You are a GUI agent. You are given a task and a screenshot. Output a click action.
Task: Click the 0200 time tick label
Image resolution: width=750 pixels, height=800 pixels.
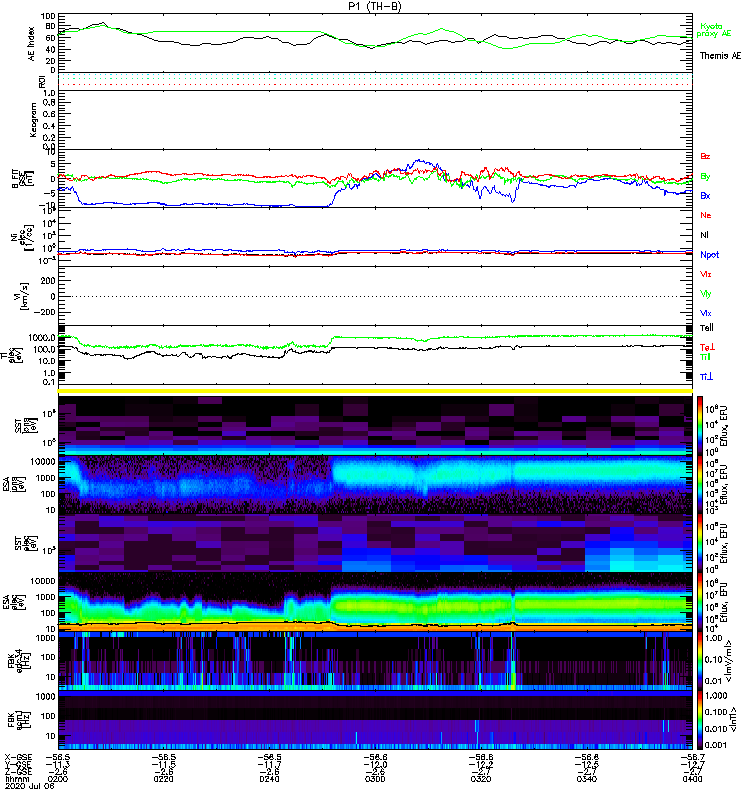58,779
